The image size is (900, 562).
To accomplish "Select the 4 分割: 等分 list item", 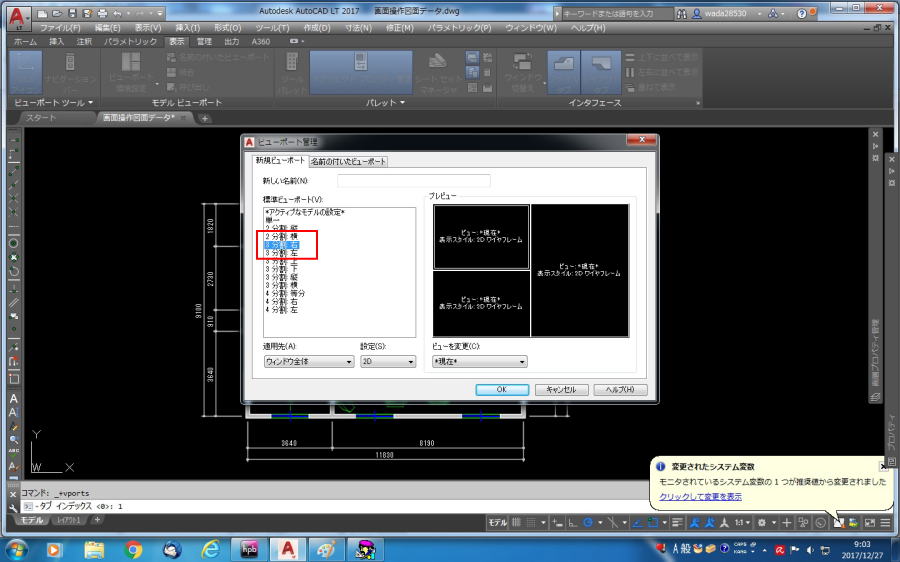I will tap(285, 293).
